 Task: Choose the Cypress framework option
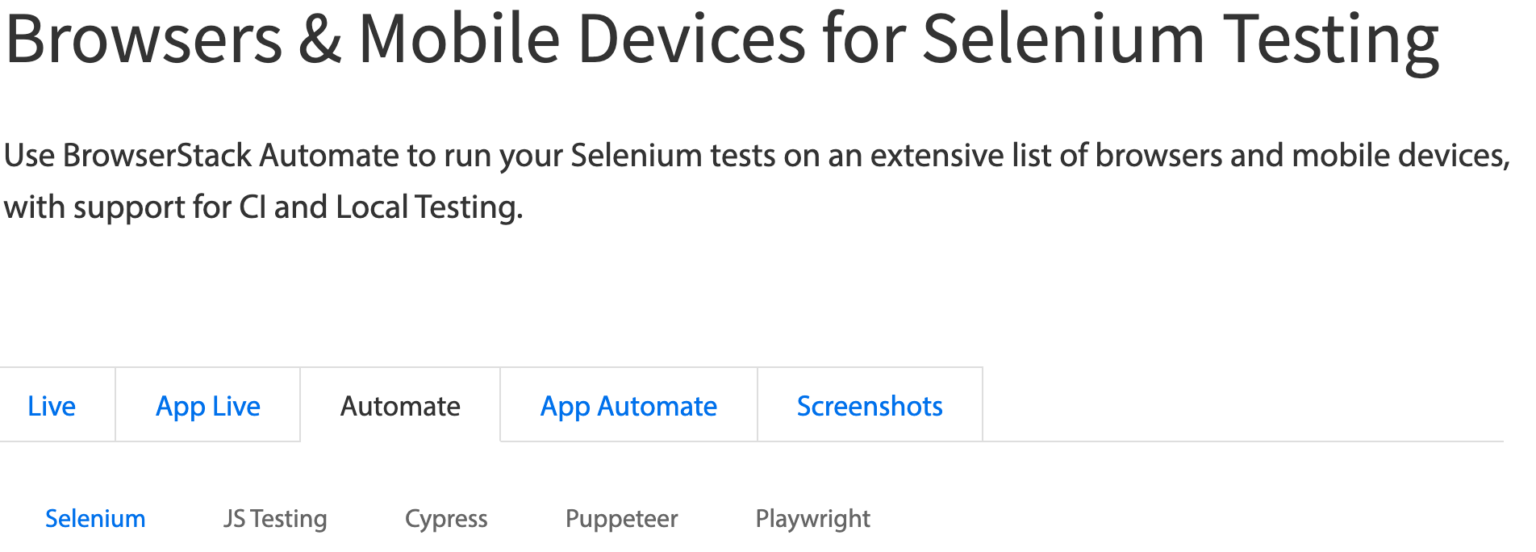click(446, 519)
